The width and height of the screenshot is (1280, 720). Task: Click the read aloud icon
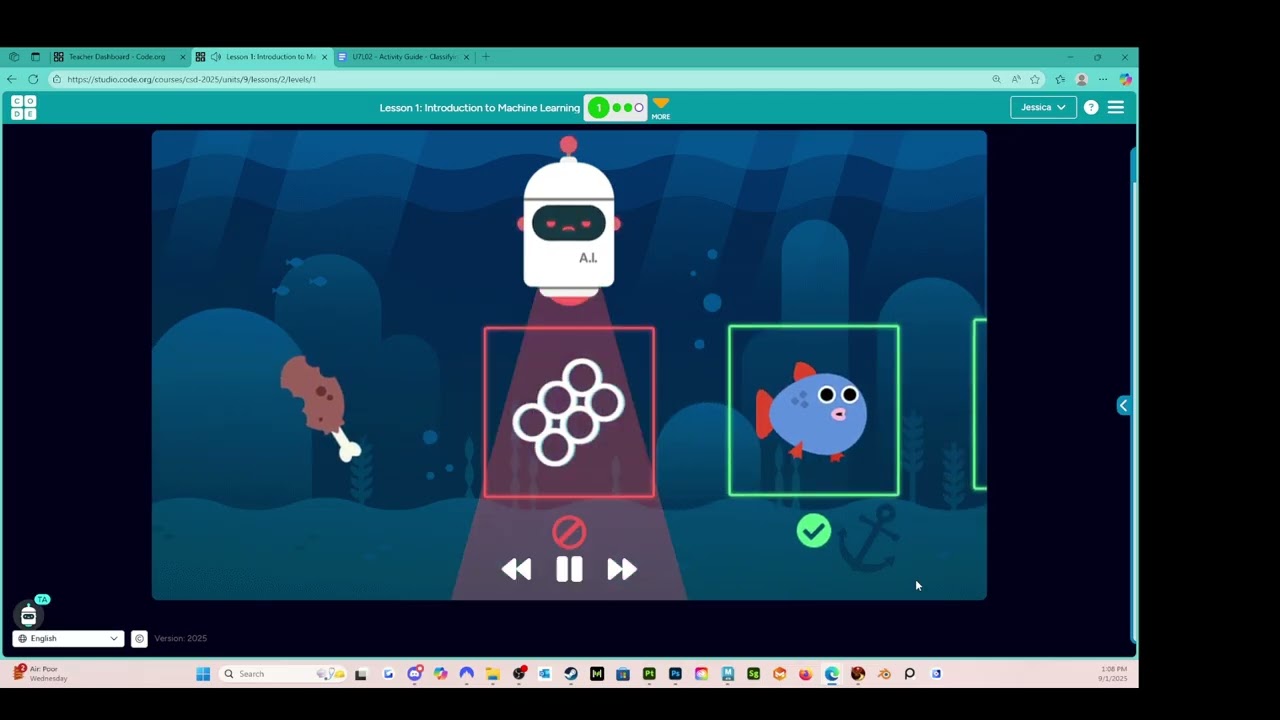click(1016, 79)
